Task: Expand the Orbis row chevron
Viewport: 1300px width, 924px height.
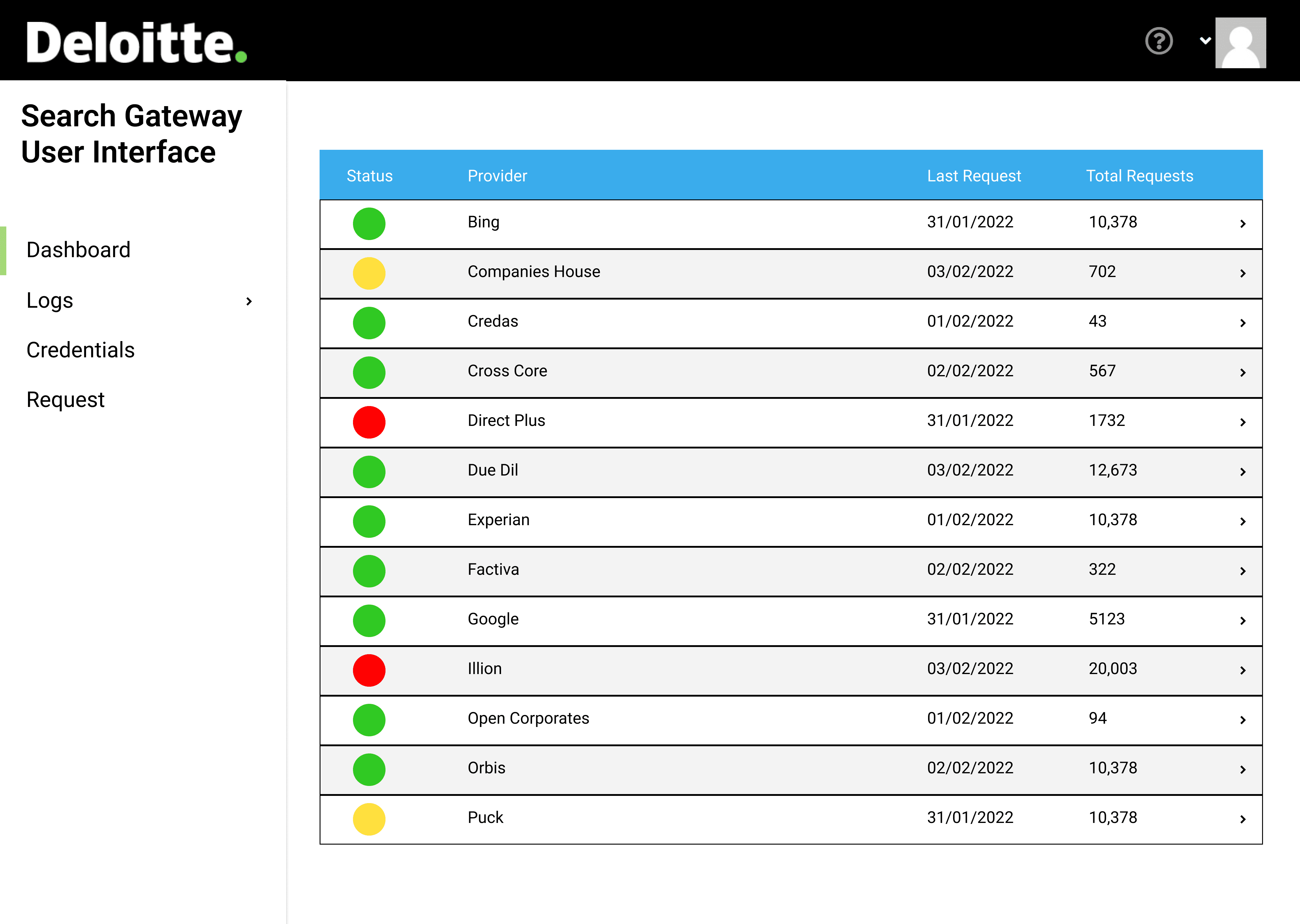Action: coord(1243,769)
